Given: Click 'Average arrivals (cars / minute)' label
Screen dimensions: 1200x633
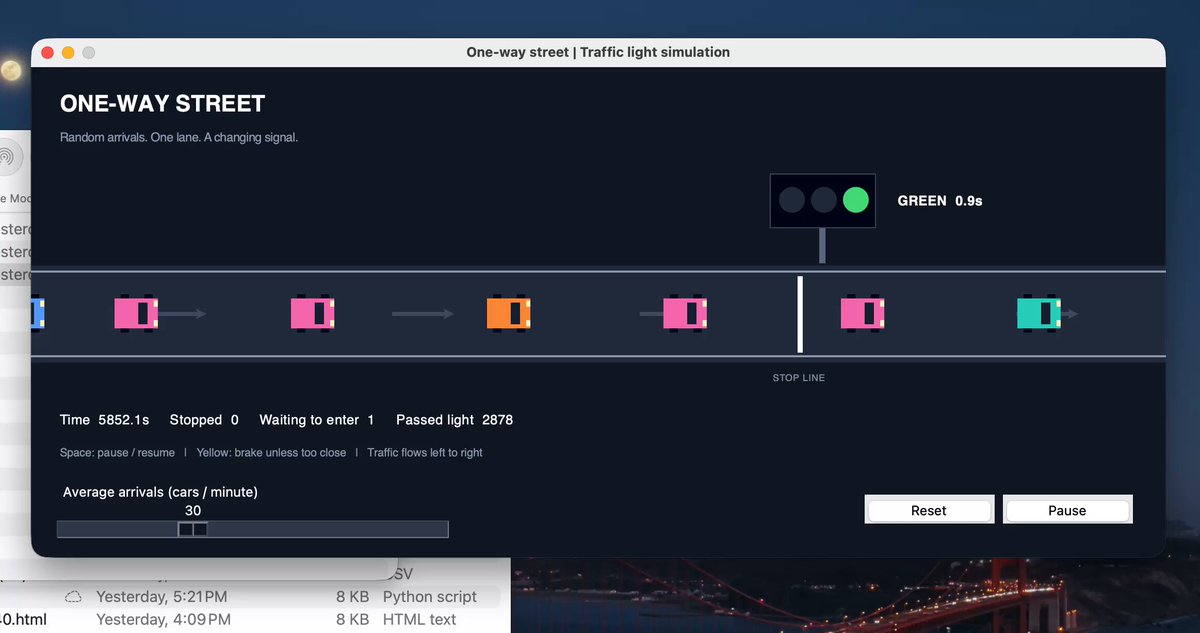Looking at the screenshot, I should pos(160,492).
